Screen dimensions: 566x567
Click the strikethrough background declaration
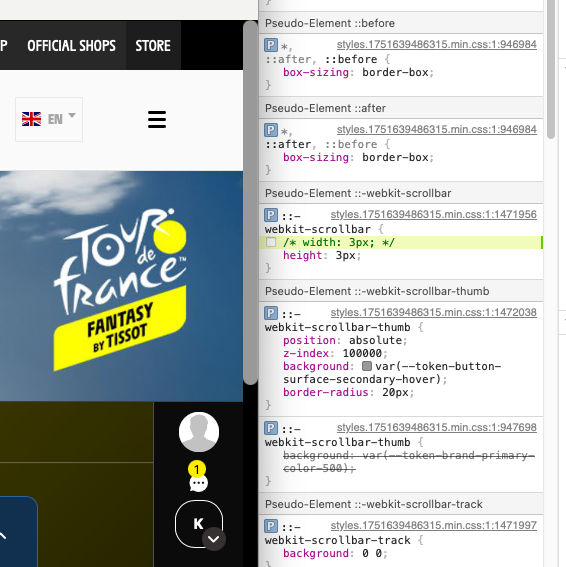409,462
